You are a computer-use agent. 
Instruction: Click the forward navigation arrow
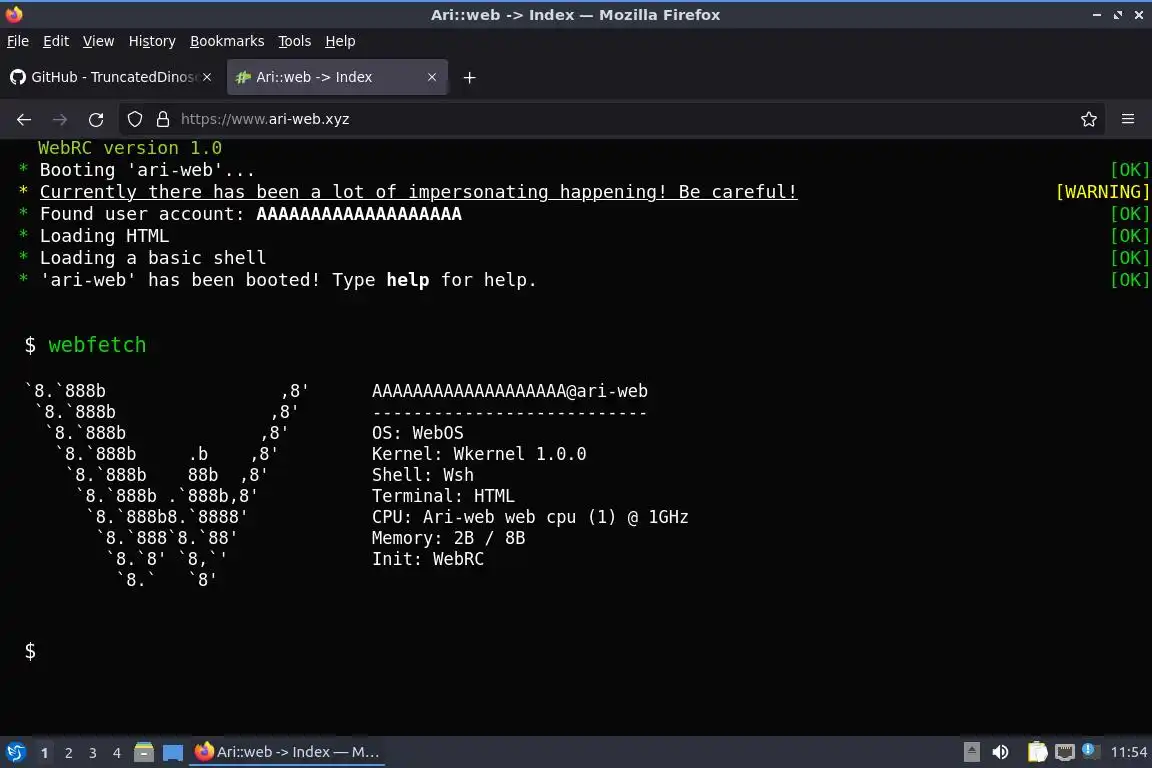click(60, 119)
